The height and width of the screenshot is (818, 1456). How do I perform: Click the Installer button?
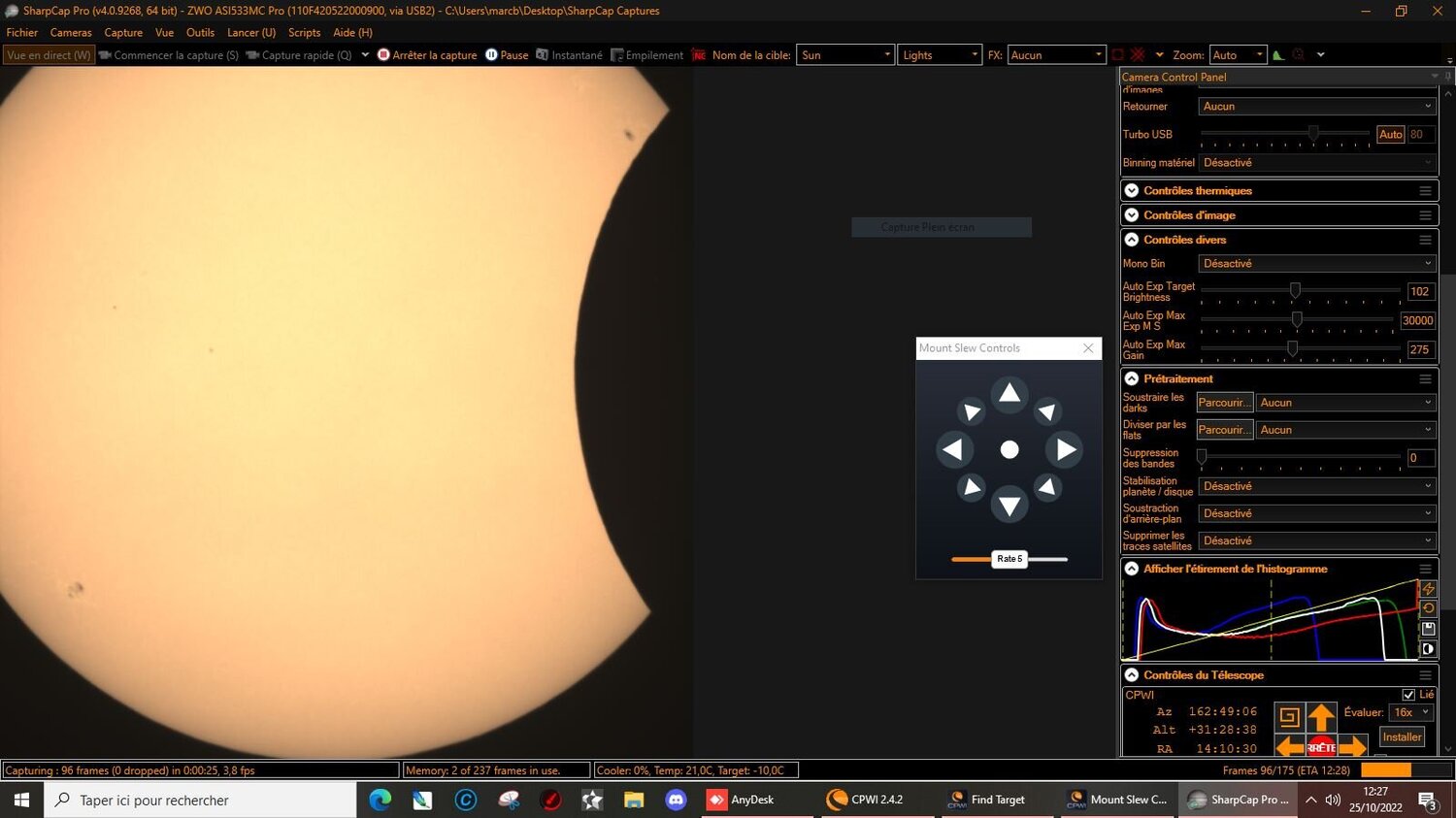1402,737
